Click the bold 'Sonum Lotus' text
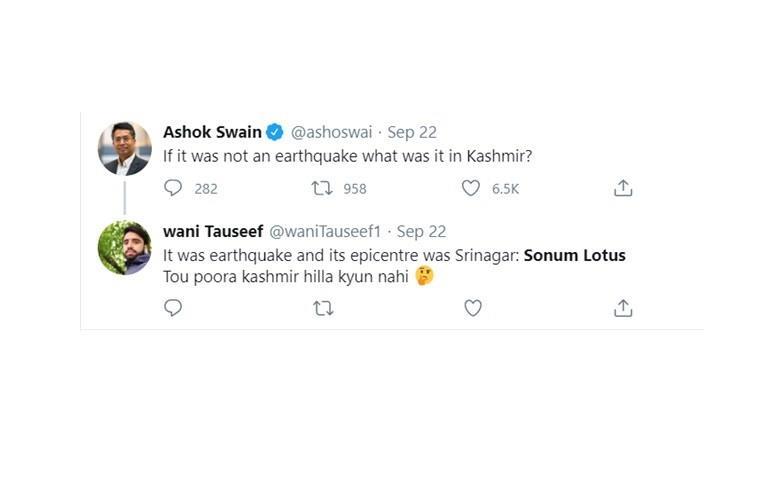768x480 pixels. tap(575, 255)
